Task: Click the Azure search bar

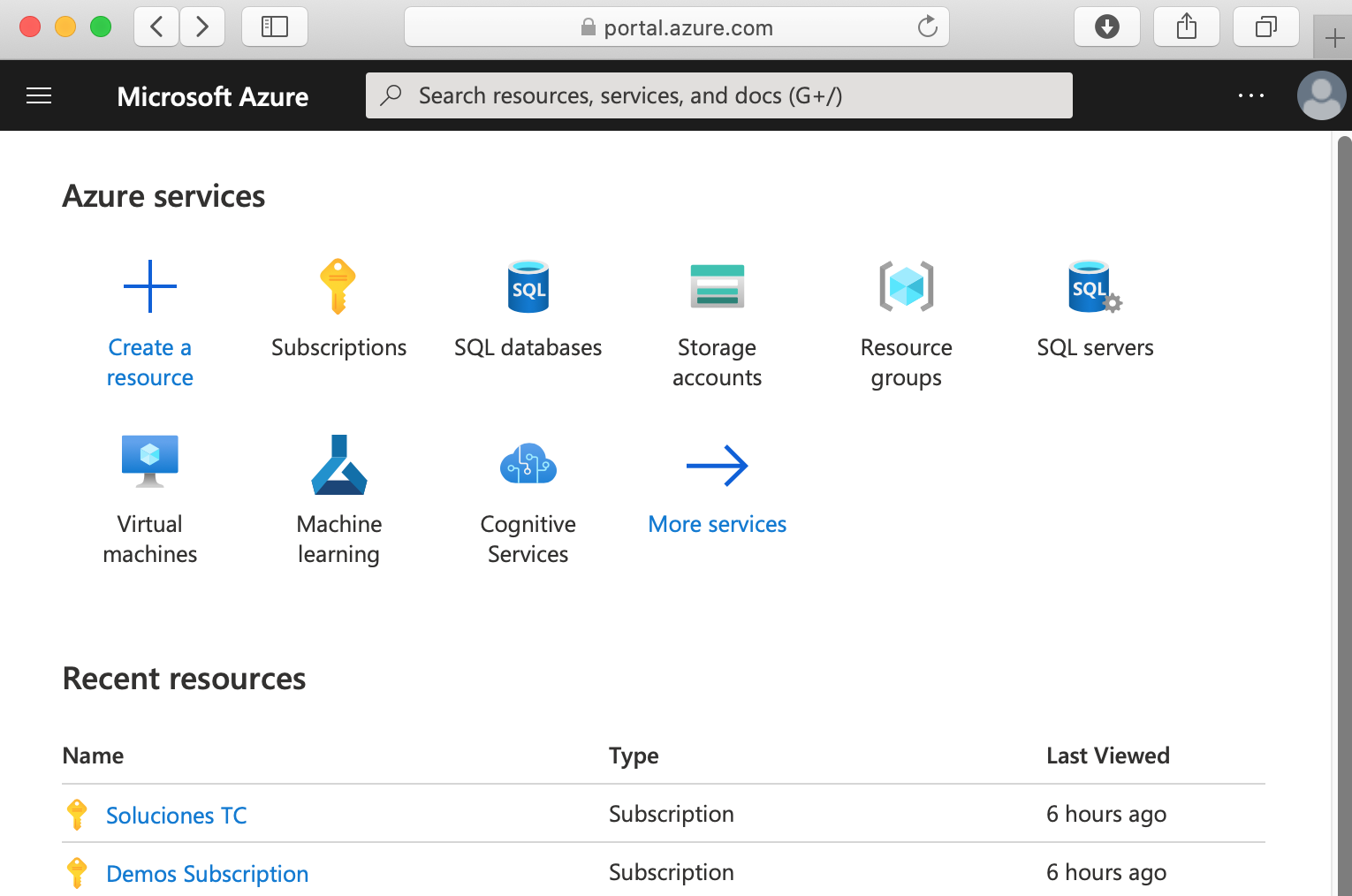Action: [718, 95]
